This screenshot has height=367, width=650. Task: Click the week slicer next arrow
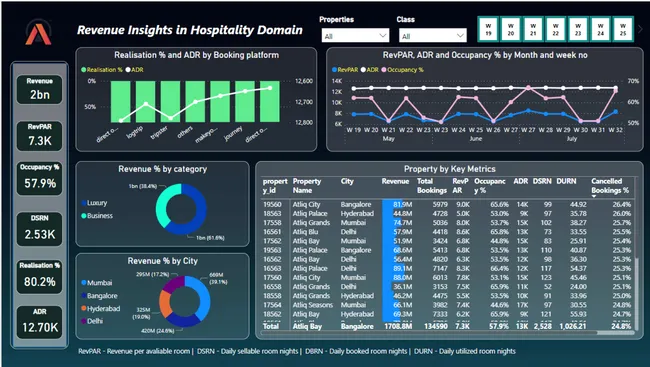tap(640, 29)
